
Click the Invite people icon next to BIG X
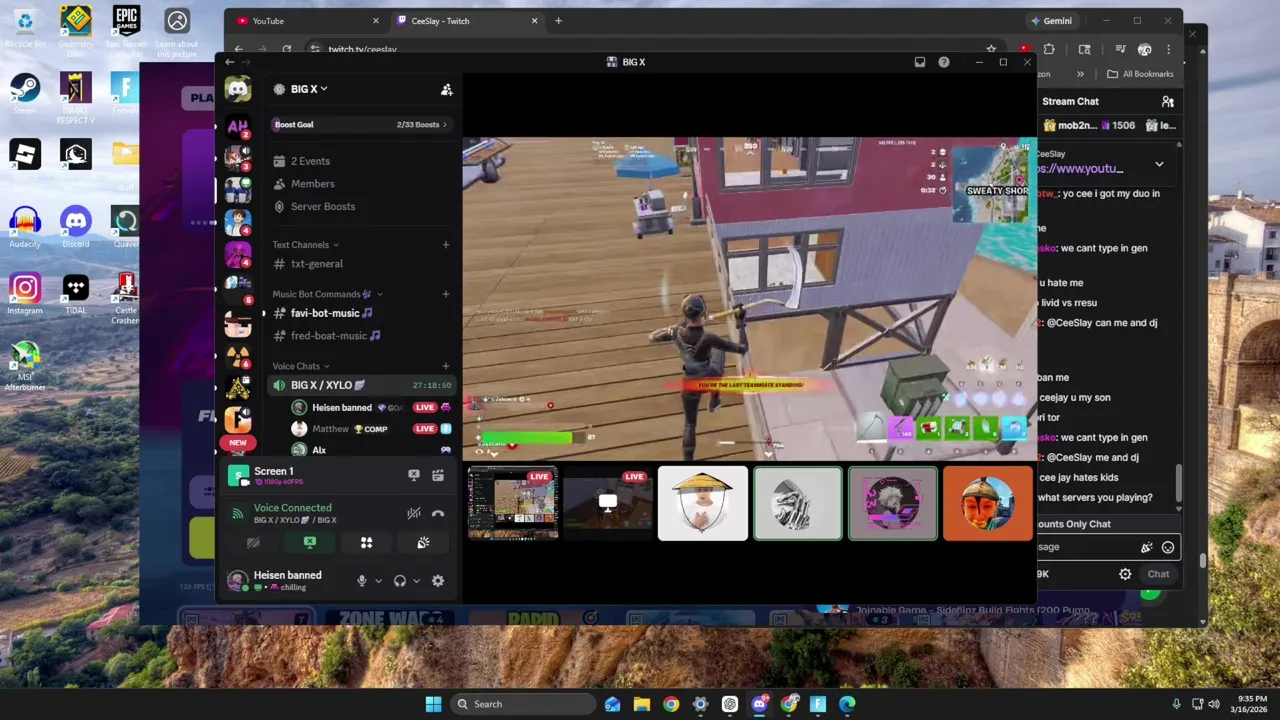click(447, 89)
